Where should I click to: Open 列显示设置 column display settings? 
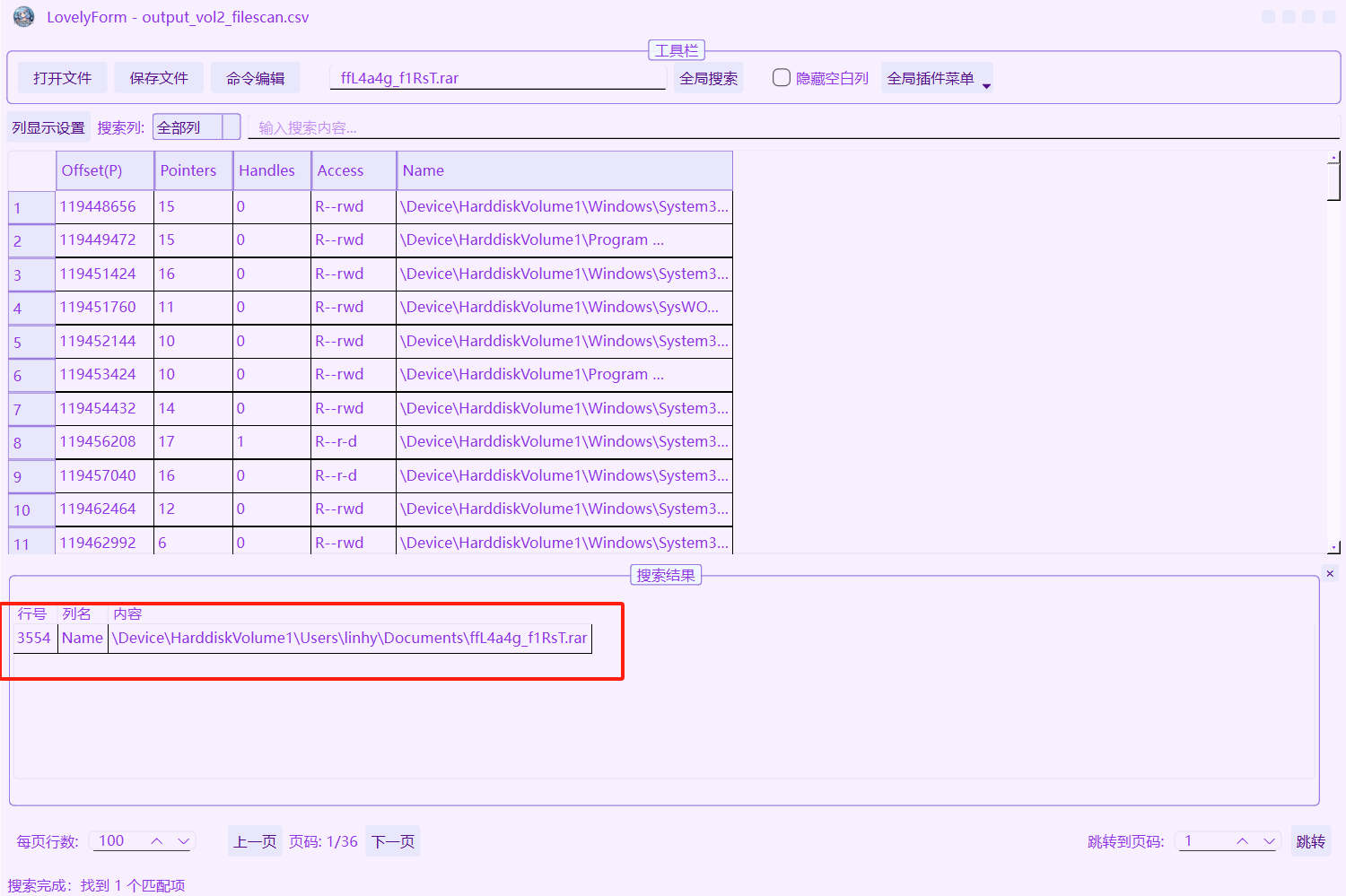[x=48, y=127]
